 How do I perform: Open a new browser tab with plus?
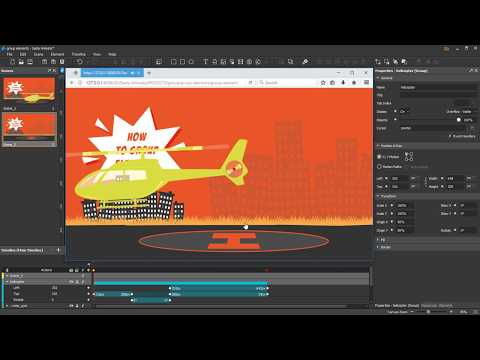click(149, 73)
